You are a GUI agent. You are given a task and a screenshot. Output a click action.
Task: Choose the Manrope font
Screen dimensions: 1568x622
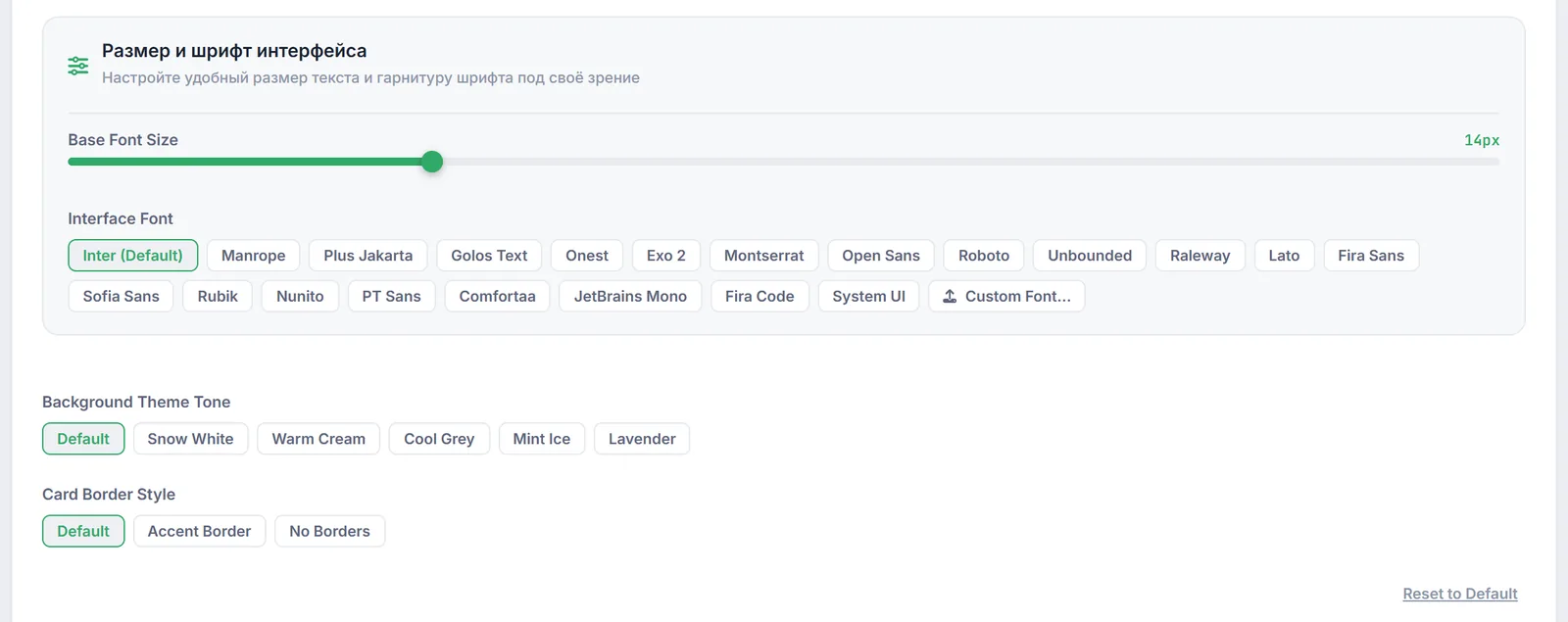click(x=253, y=256)
